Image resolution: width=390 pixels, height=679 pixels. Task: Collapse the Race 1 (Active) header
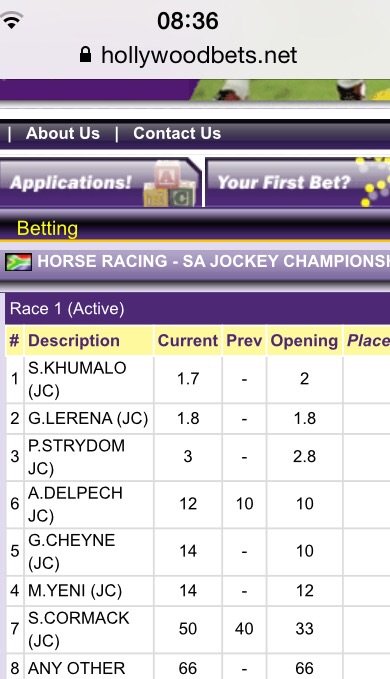[198, 309]
